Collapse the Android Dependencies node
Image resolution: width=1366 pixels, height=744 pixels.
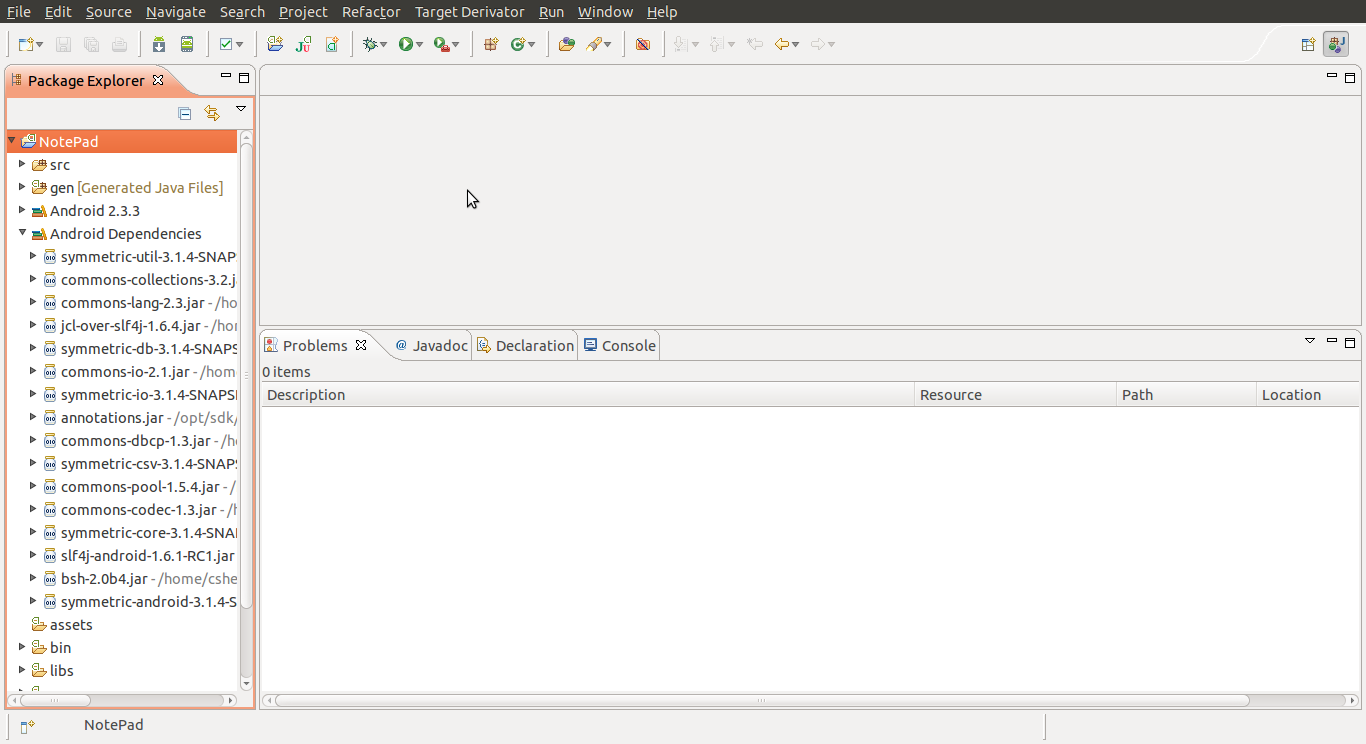[22, 233]
